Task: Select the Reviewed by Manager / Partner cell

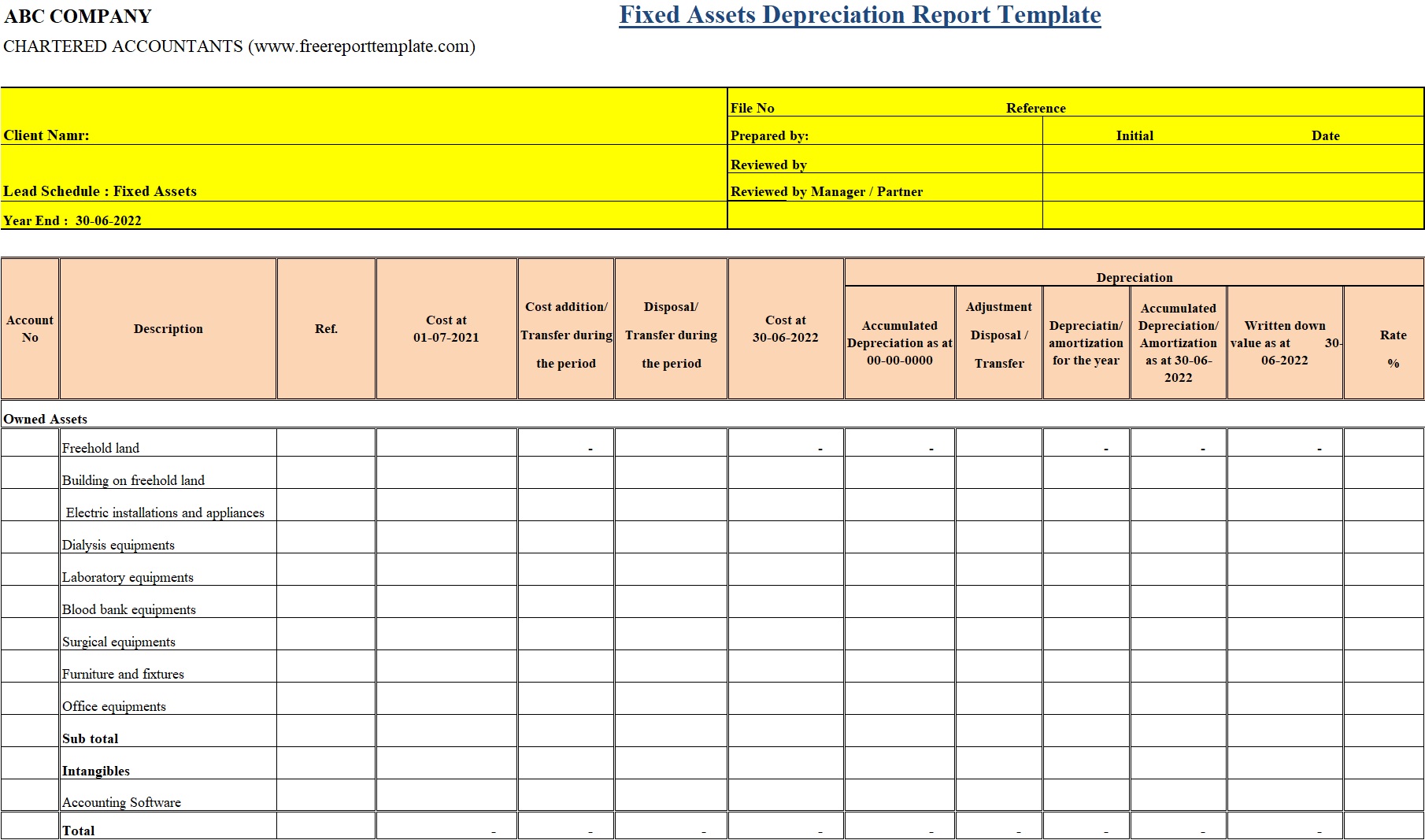Action: click(x=885, y=187)
